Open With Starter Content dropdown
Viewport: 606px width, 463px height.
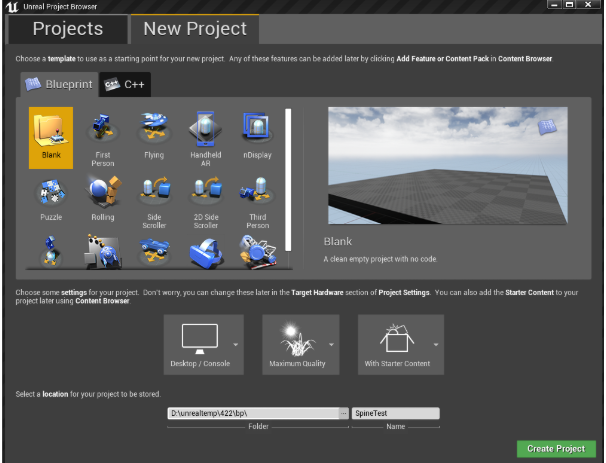tap(401, 344)
